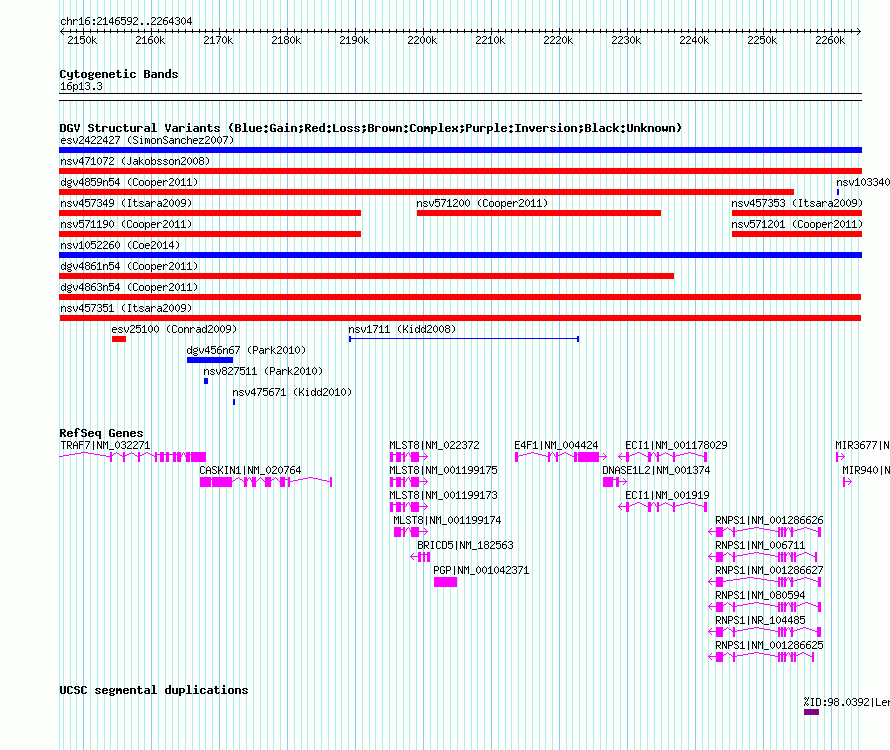890x750 pixels.
Task: Select the ECI1|NM_001178029 gene label
Action: click(x=676, y=445)
